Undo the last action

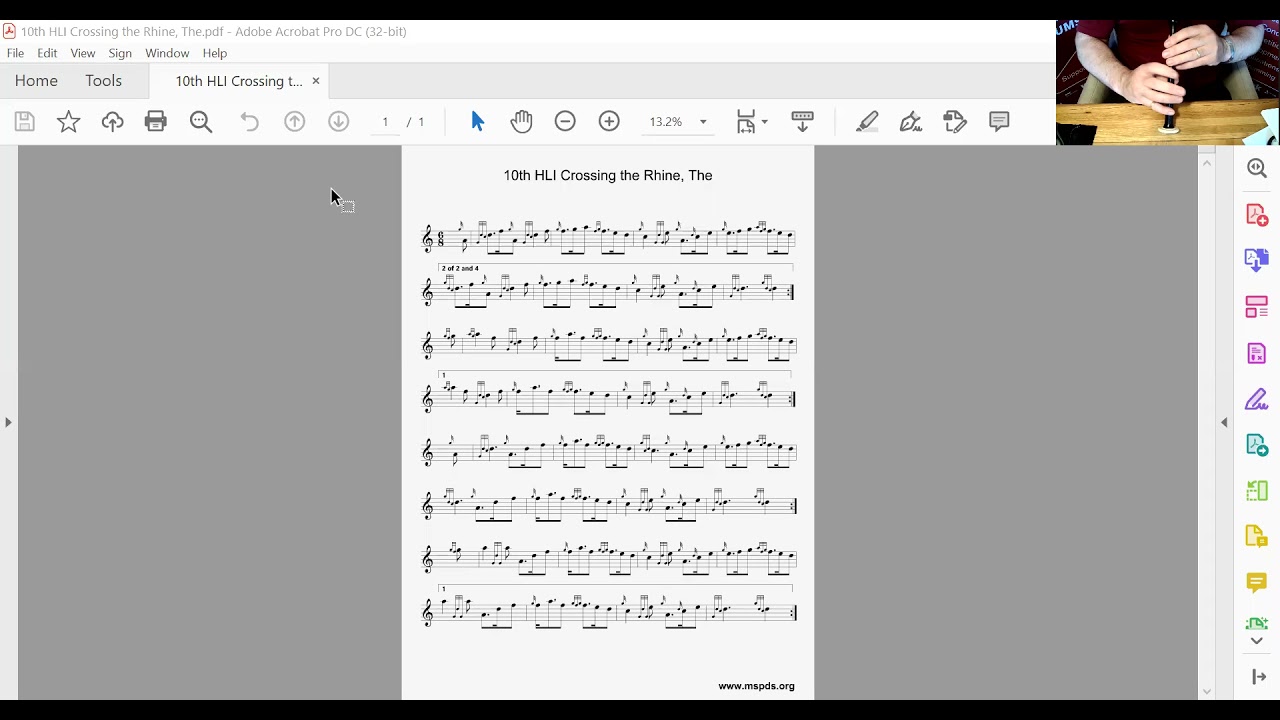click(x=249, y=121)
